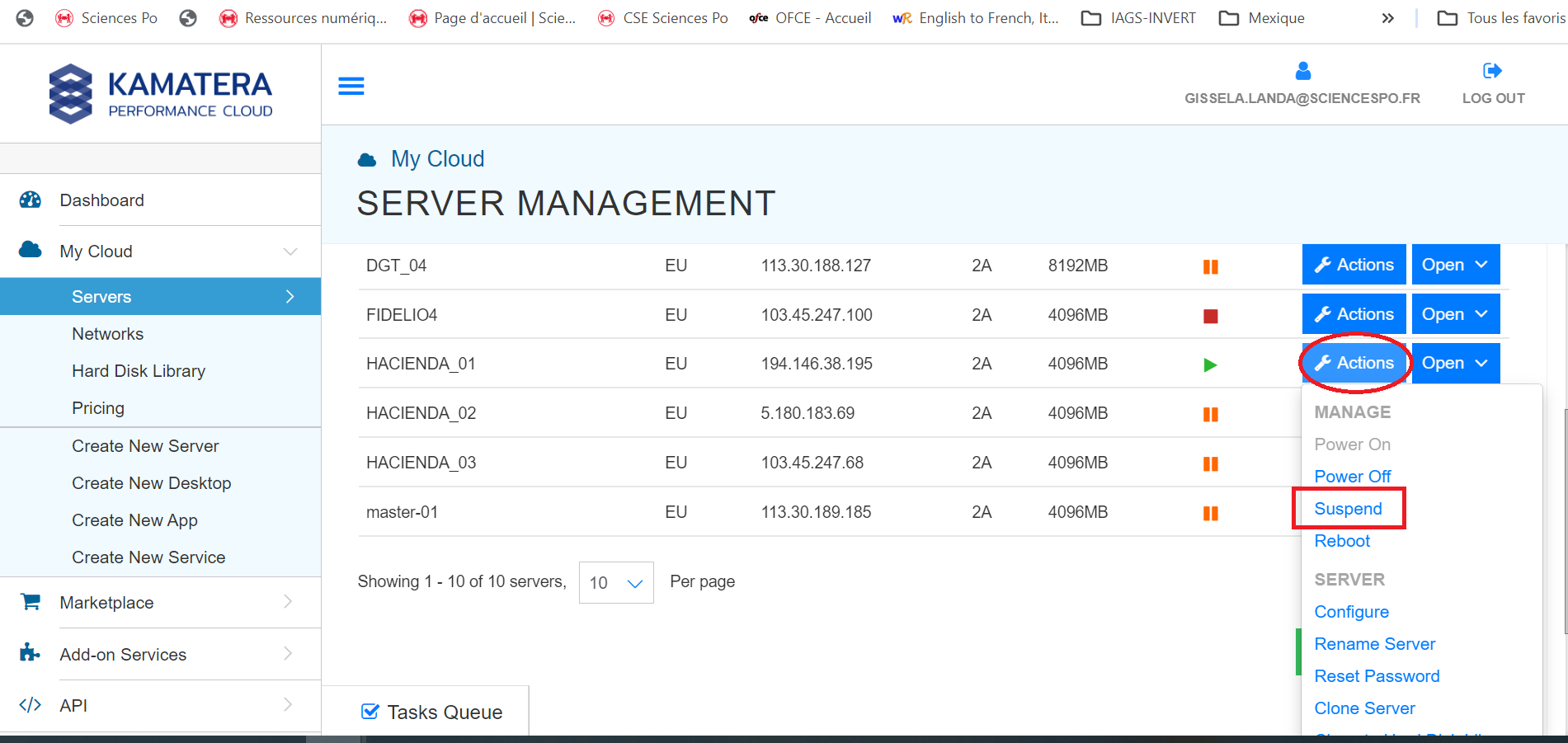Click the paused status icon for HACIENDA_03
Viewport: 1568px width, 743px height.
pos(1211,463)
